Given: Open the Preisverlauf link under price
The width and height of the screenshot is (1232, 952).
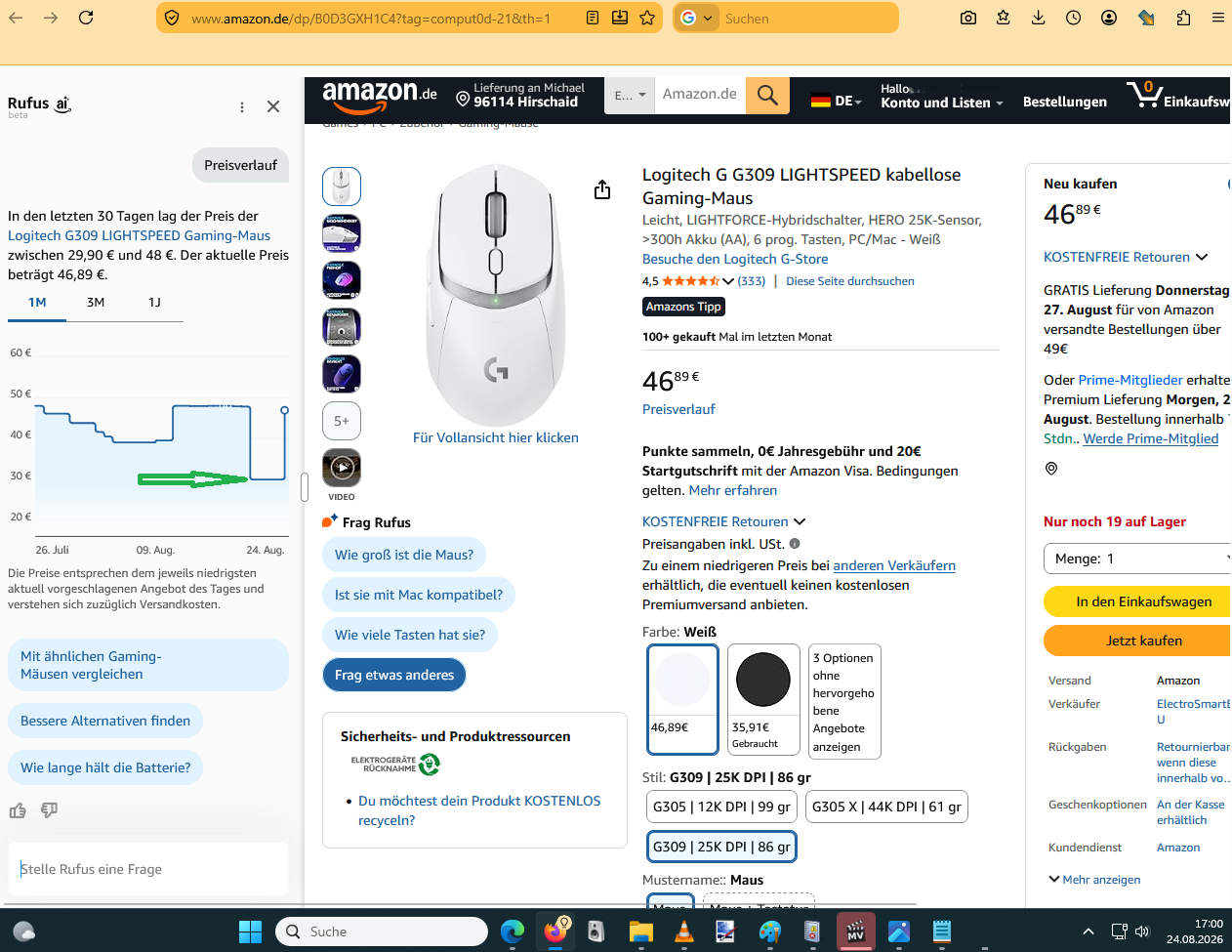Looking at the screenshot, I should pos(678,409).
